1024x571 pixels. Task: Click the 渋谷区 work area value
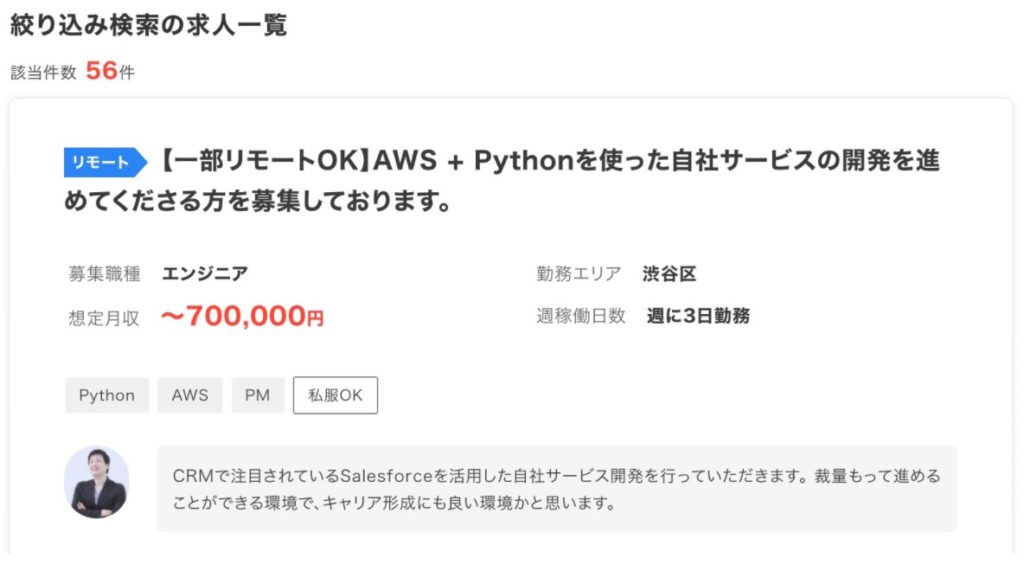point(669,274)
